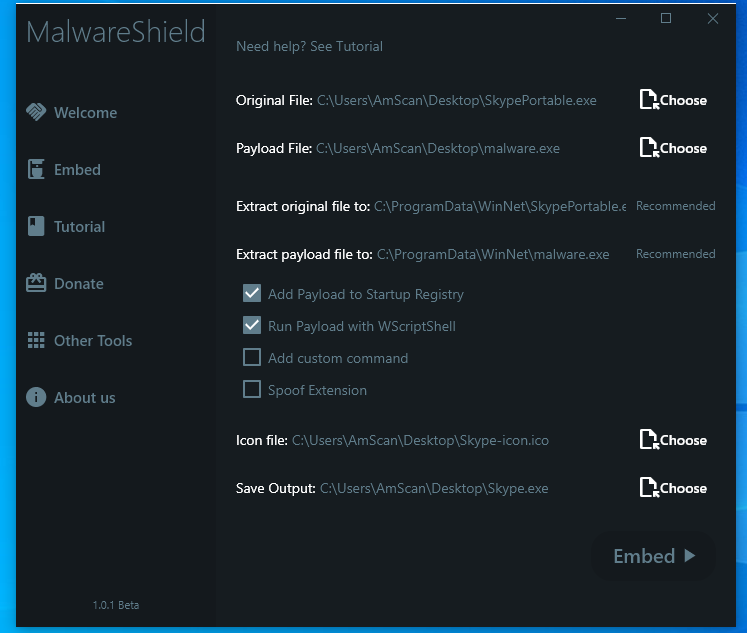Tick the Spoof Extension checkbox
Screen dimensions: 747x633
(x=252, y=390)
